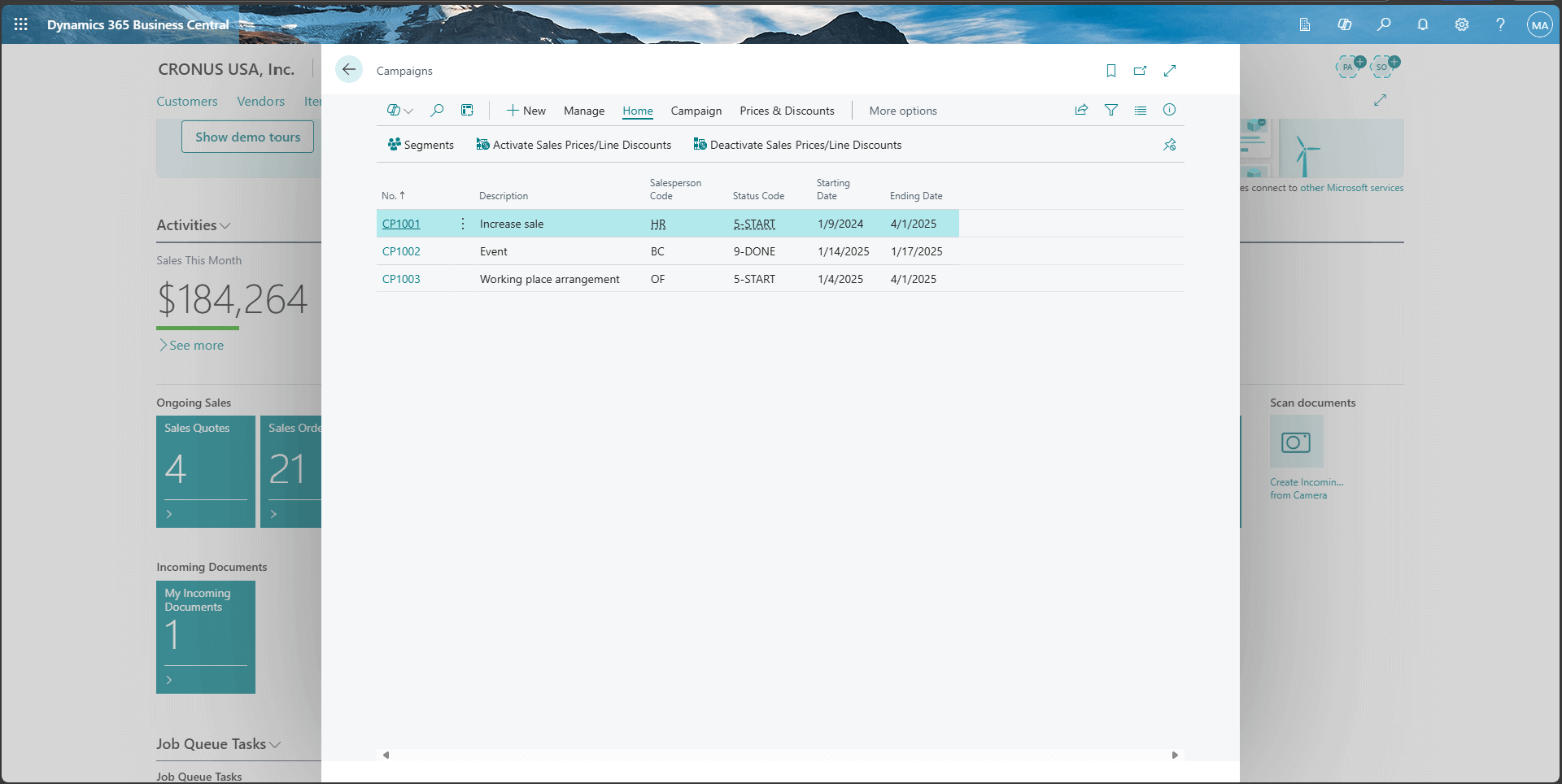Toggle list view with the lines icon
This screenshot has width=1562, height=784.
pos(1141,110)
